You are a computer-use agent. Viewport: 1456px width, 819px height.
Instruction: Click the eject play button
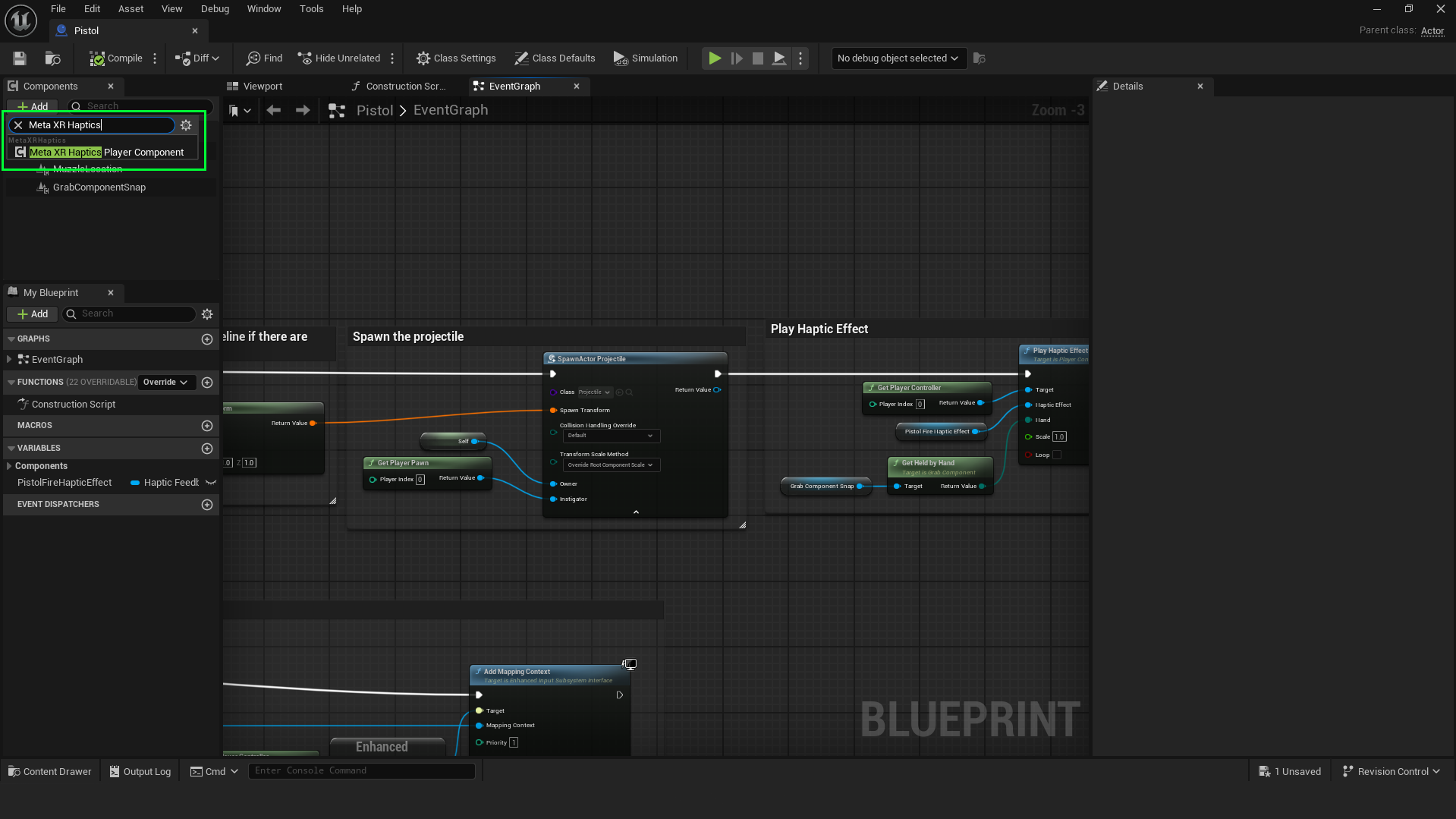click(779, 58)
